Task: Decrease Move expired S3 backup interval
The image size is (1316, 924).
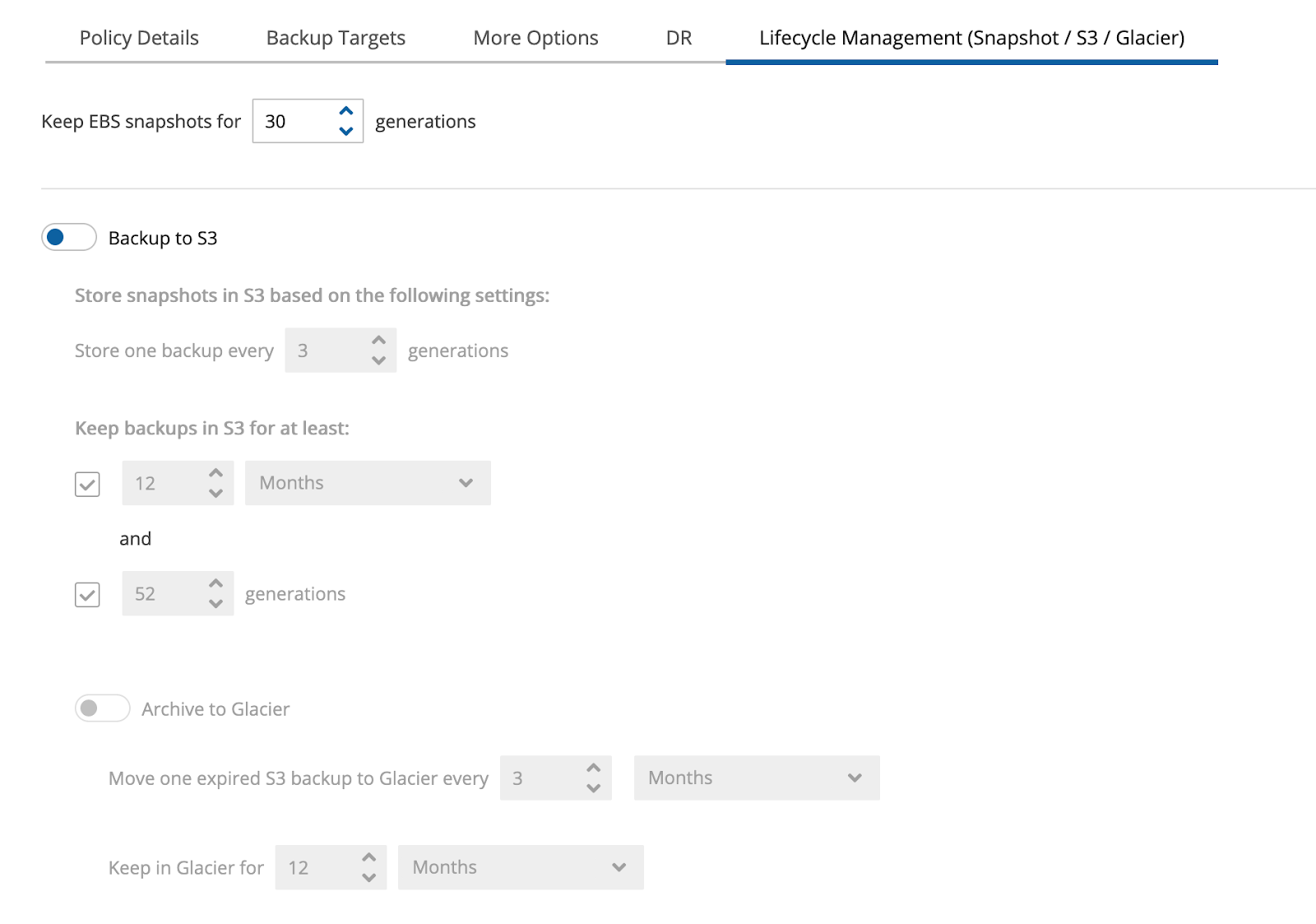Action: tap(593, 788)
